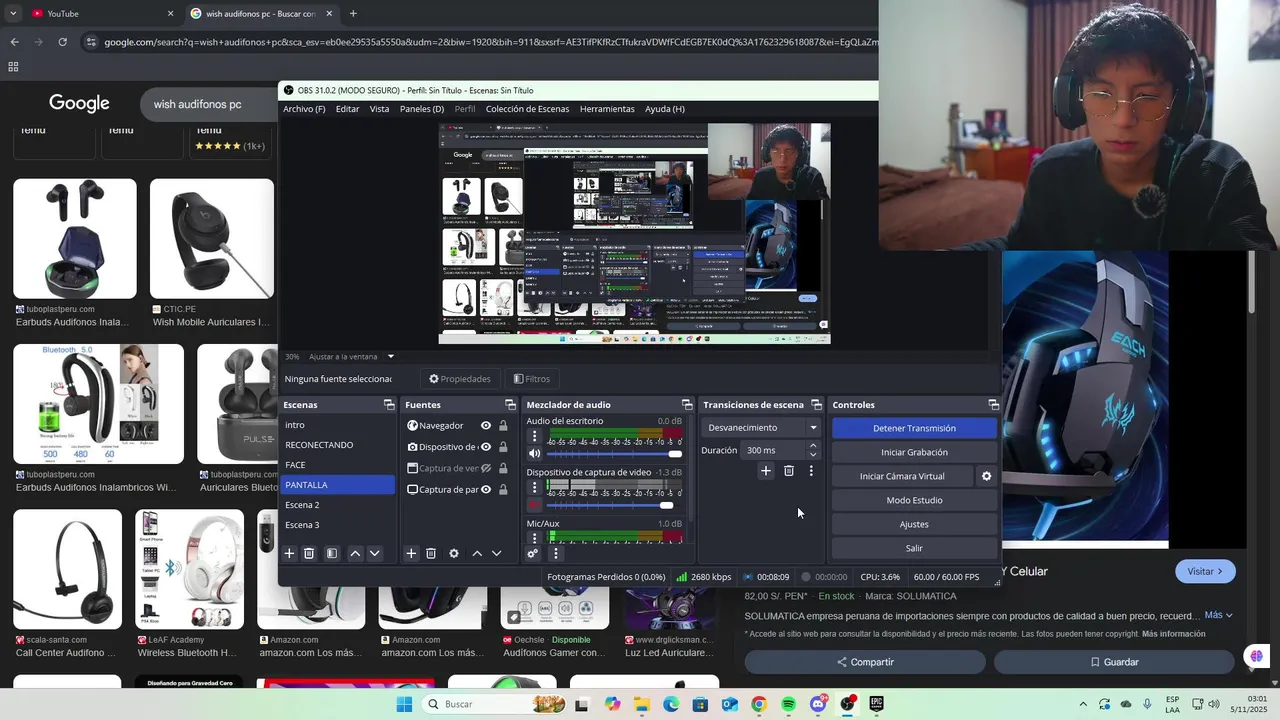The height and width of the screenshot is (720, 1280).
Task: Click Guardar button in browser
Action: (x=1114, y=662)
